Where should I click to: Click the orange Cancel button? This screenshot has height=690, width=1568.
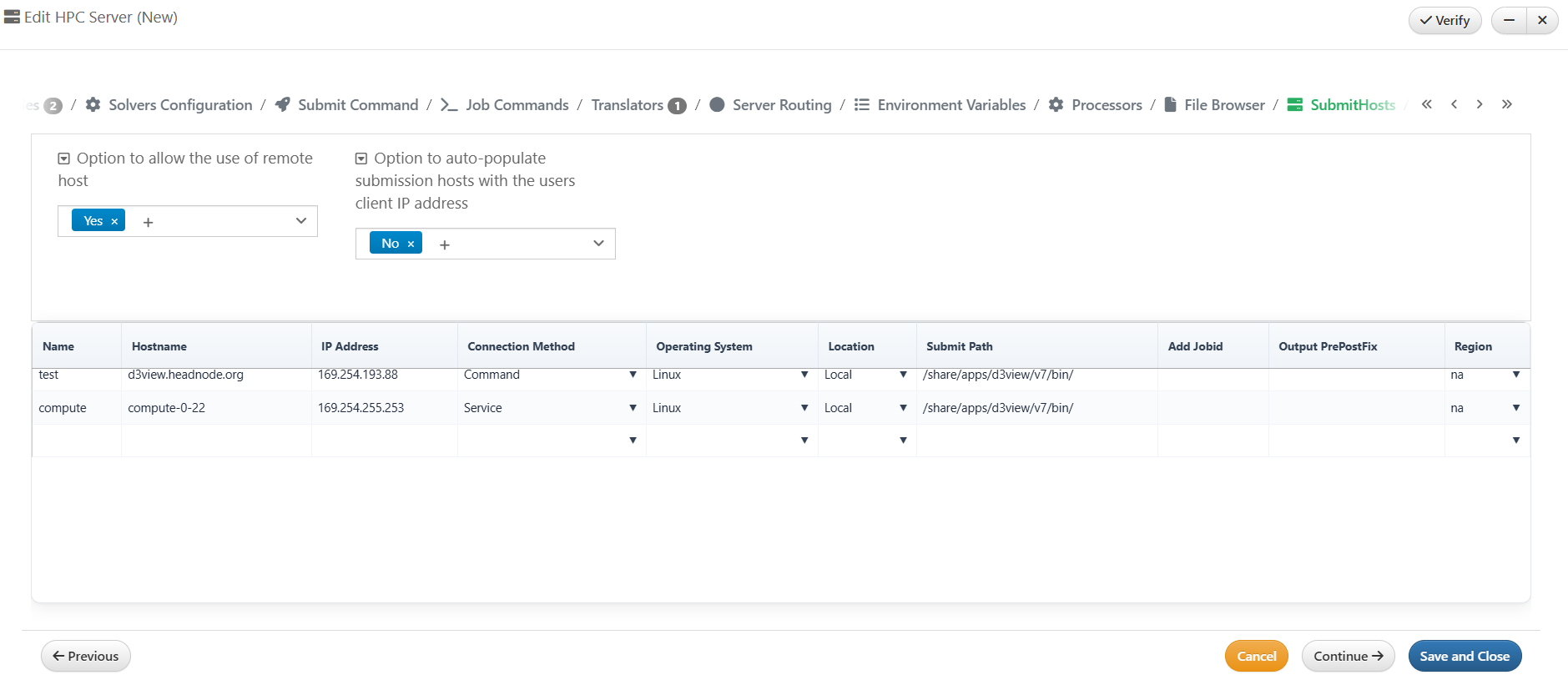(x=1256, y=656)
